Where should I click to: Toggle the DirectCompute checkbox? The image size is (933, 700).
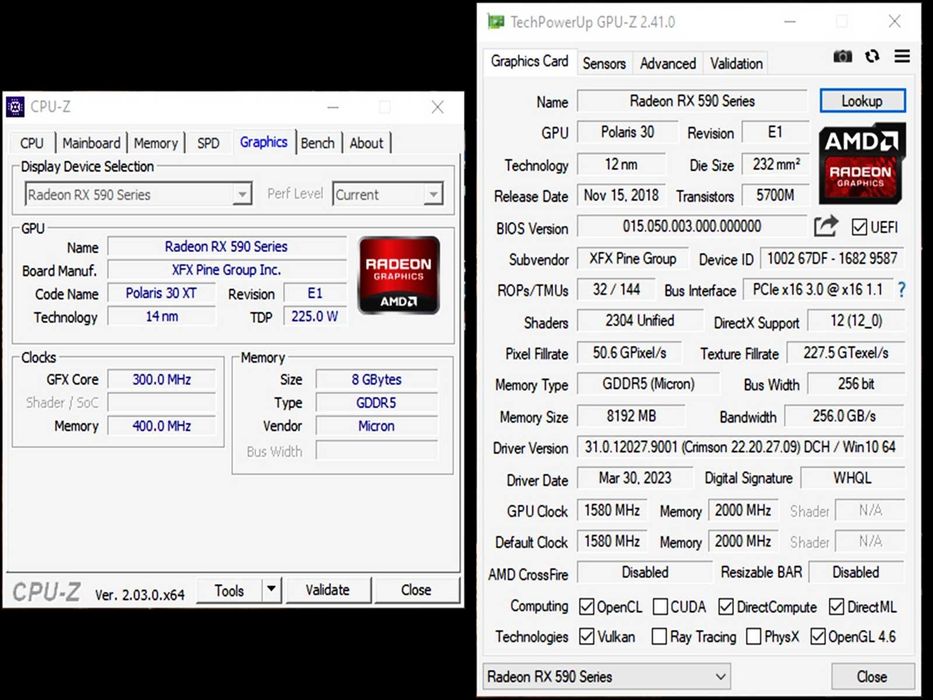725,607
